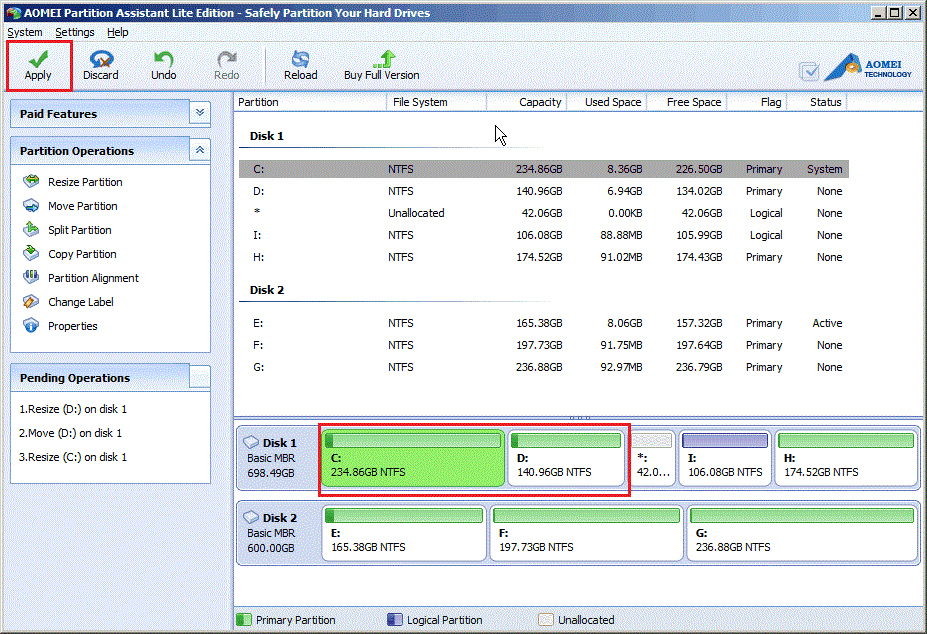Select Resize Partition in operations panel
Viewport: 927px width, 634px height.
coord(85,182)
